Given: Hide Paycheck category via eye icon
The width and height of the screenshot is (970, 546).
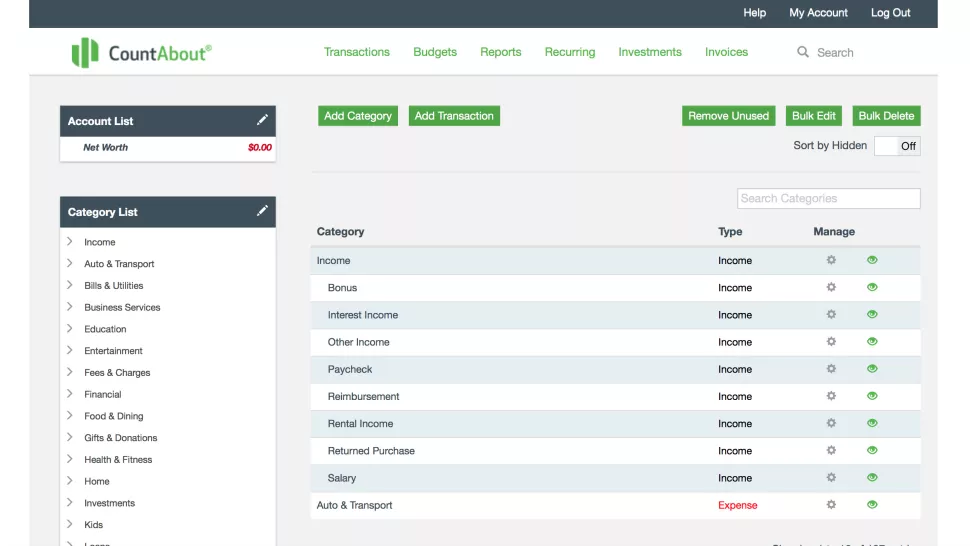Looking at the screenshot, I should (x=872, y=369).
